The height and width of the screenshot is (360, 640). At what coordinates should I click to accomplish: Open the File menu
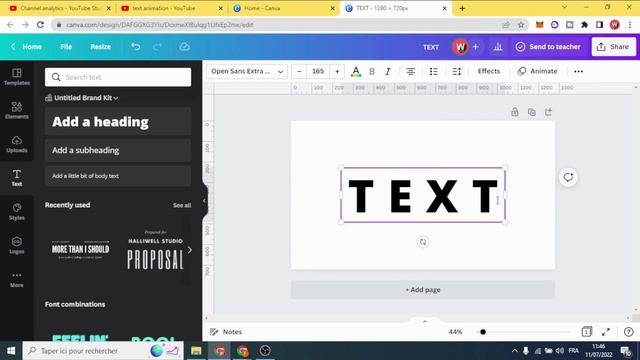[x=66, y=47]
